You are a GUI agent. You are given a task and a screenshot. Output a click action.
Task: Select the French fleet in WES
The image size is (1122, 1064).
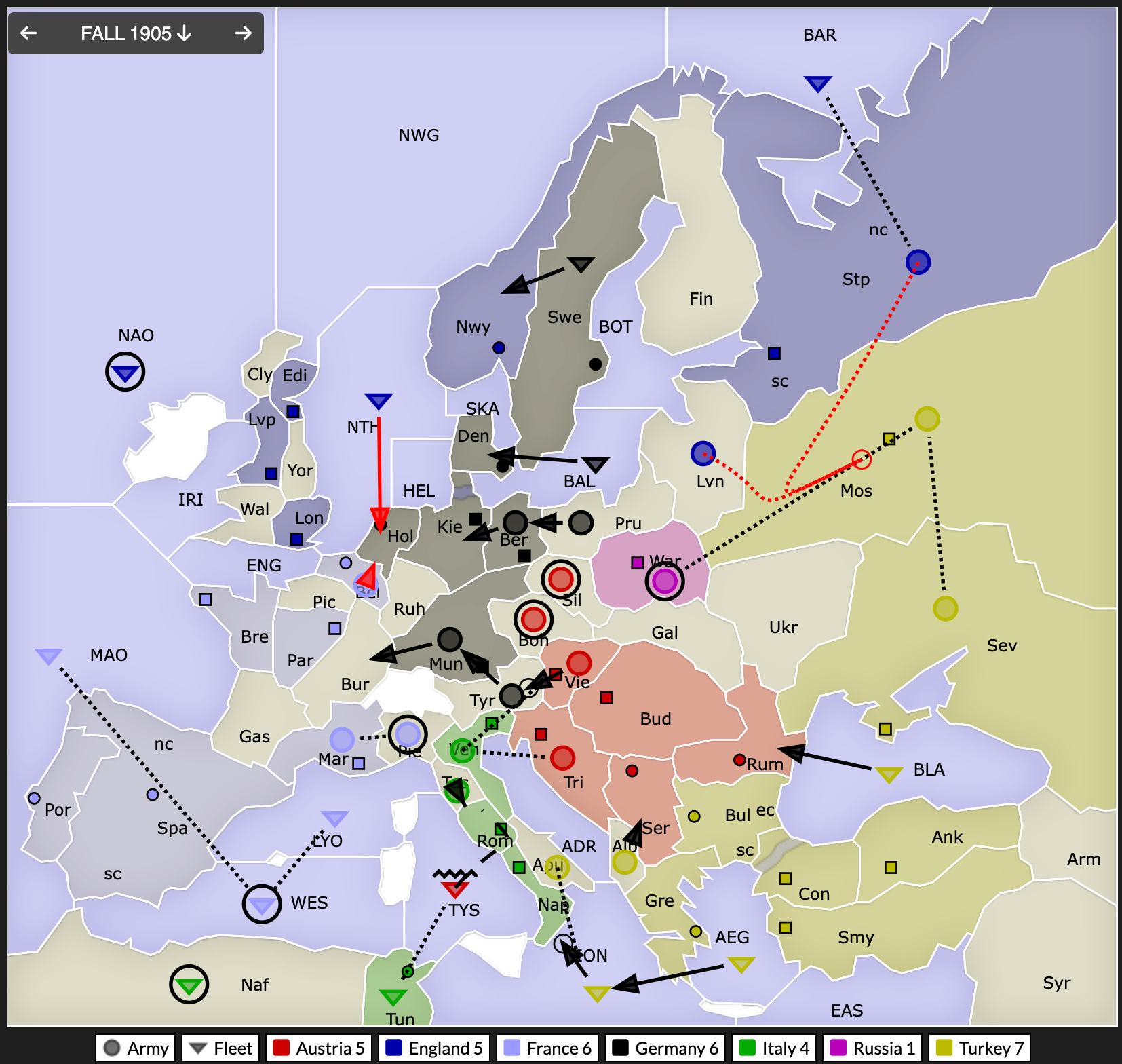tap(262, 905)
